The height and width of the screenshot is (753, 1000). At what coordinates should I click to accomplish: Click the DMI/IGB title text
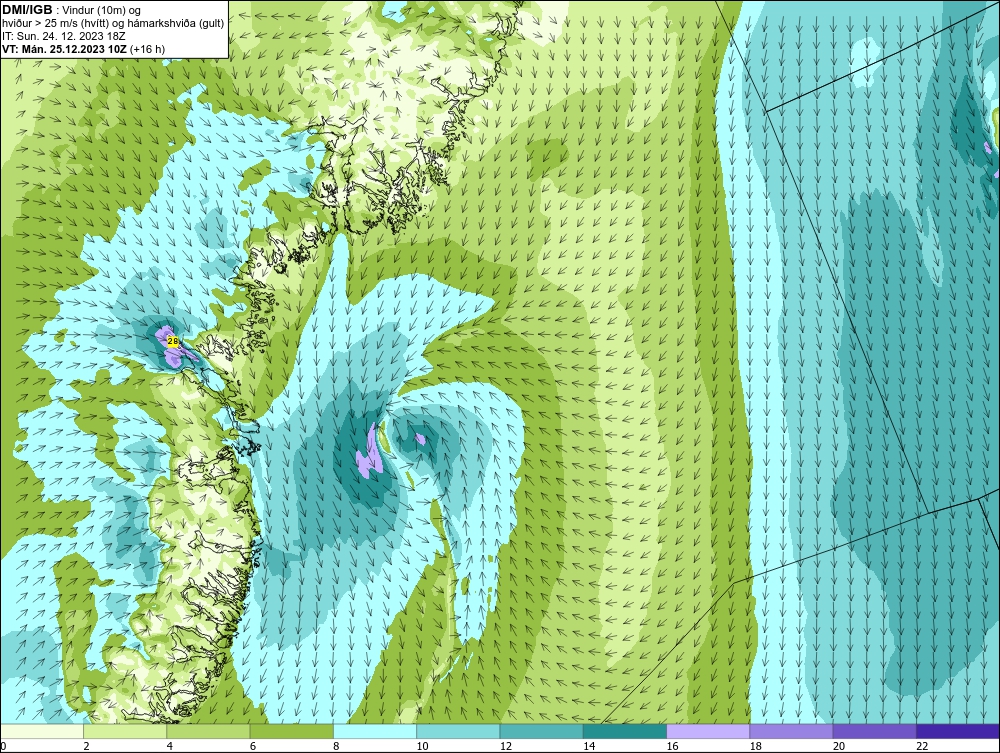27,10
